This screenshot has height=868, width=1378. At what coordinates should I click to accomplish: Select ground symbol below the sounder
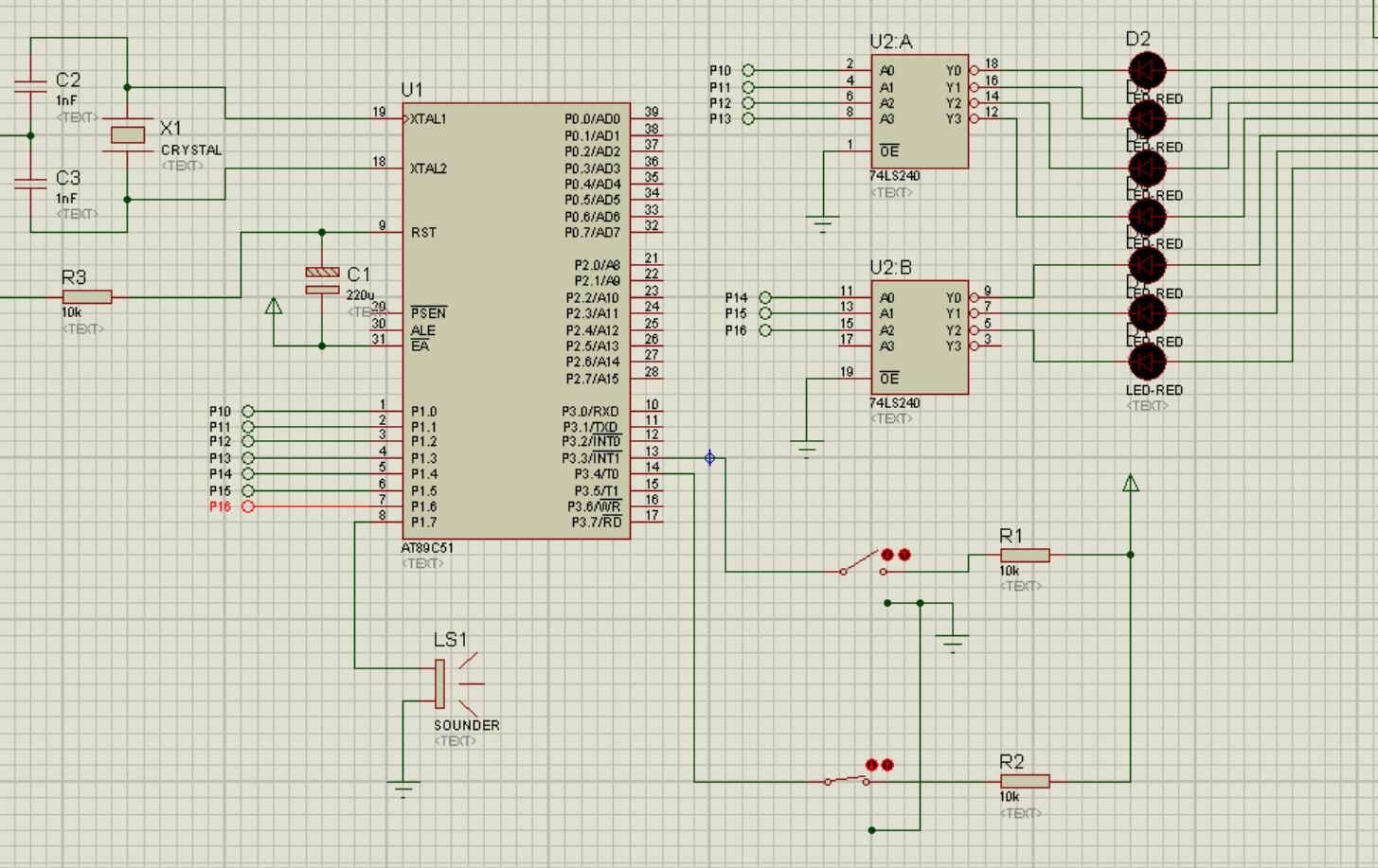404,788
